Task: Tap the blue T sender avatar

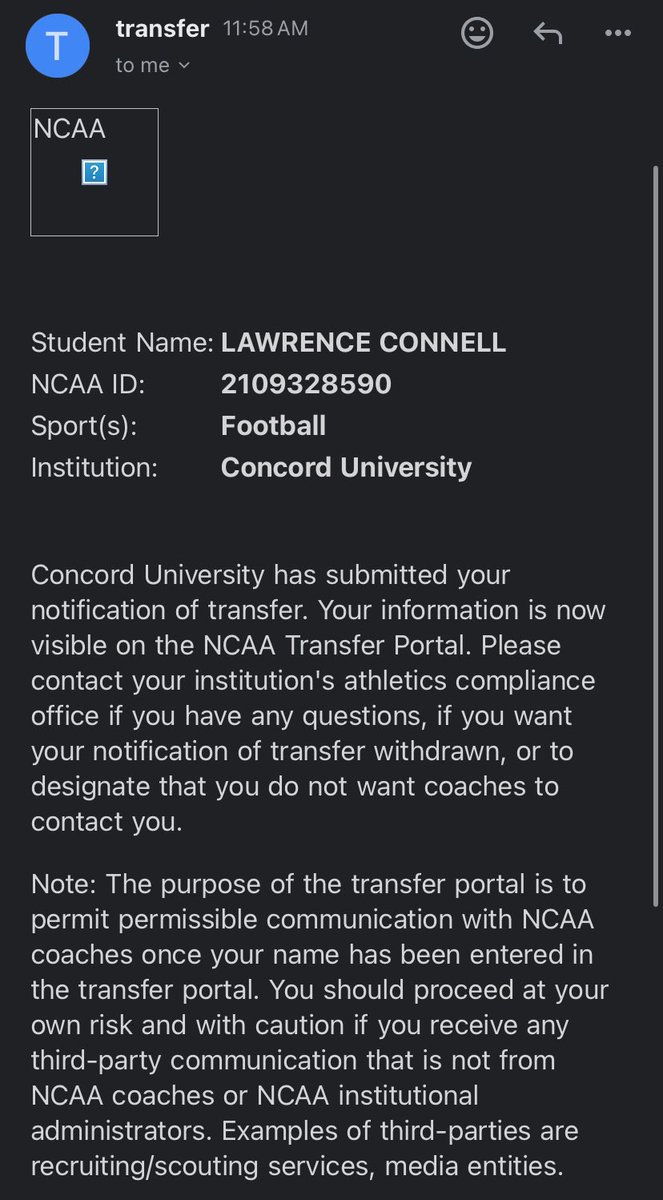Action: coord(58,45)
